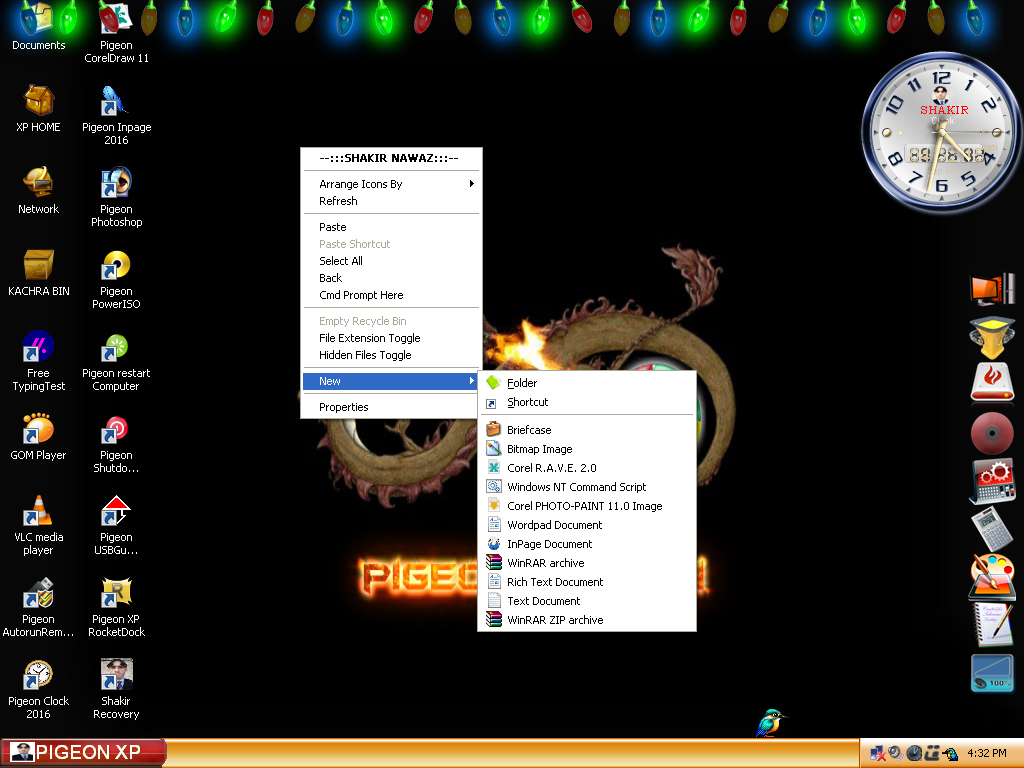
Task: Create a new Shortcut from submenu
Action: click(x=587, y=402)
